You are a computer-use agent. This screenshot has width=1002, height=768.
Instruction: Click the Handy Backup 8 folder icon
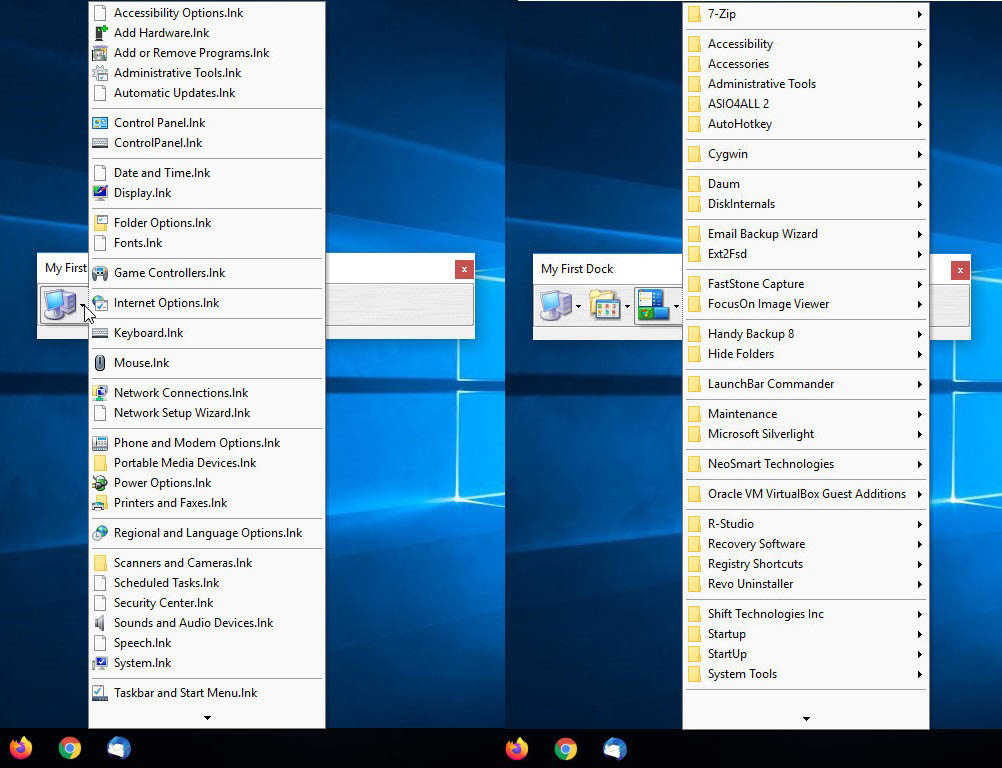click(x=695, y=334)
